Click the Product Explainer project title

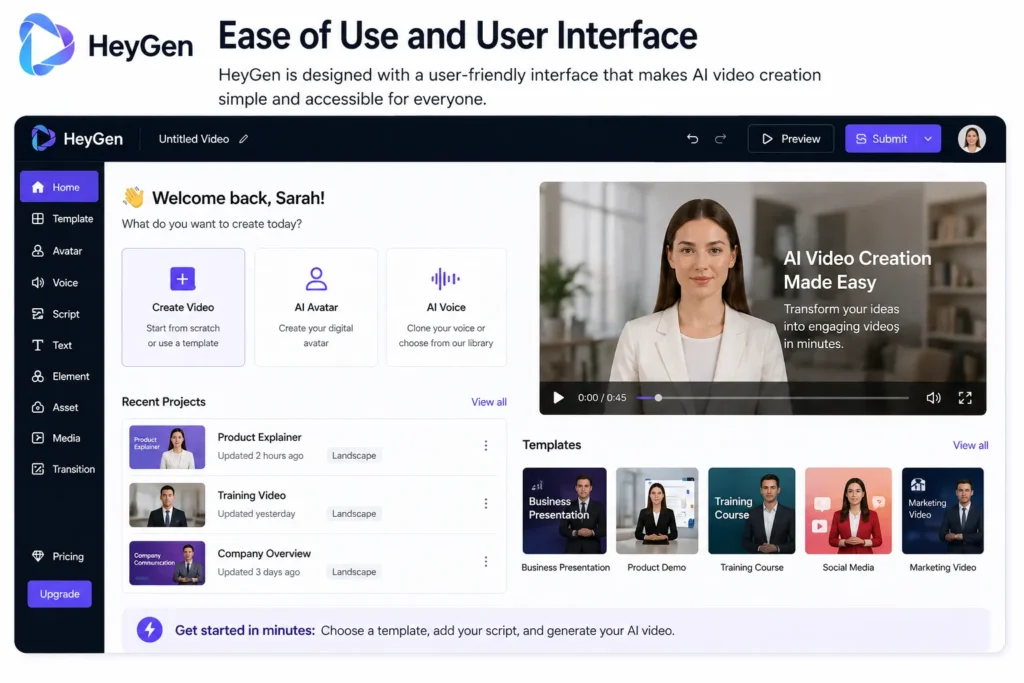(259, 437)
